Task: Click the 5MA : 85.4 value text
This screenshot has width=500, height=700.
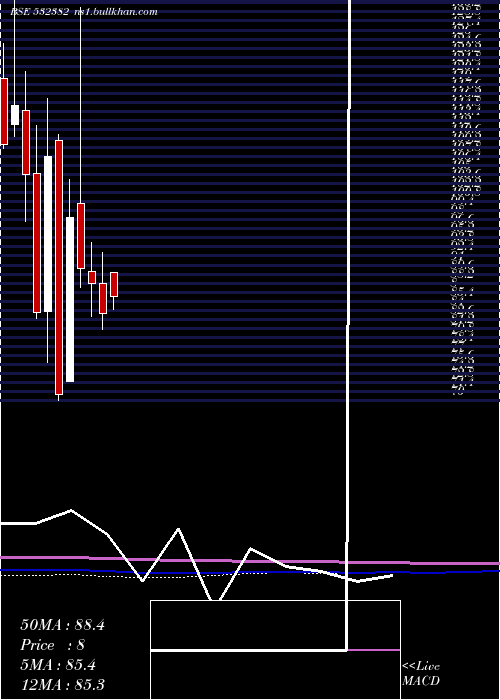Action: [58, 665]
